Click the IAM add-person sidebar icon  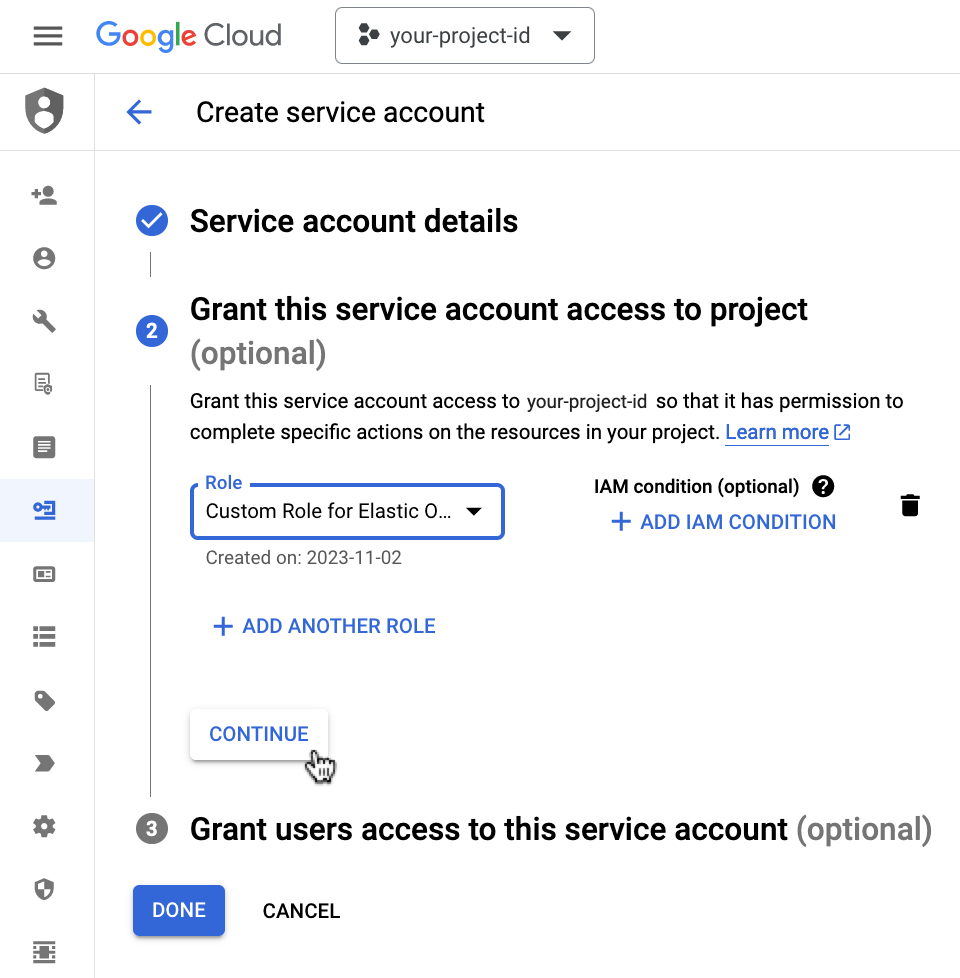pyautogui.click(x=44, y=196)
